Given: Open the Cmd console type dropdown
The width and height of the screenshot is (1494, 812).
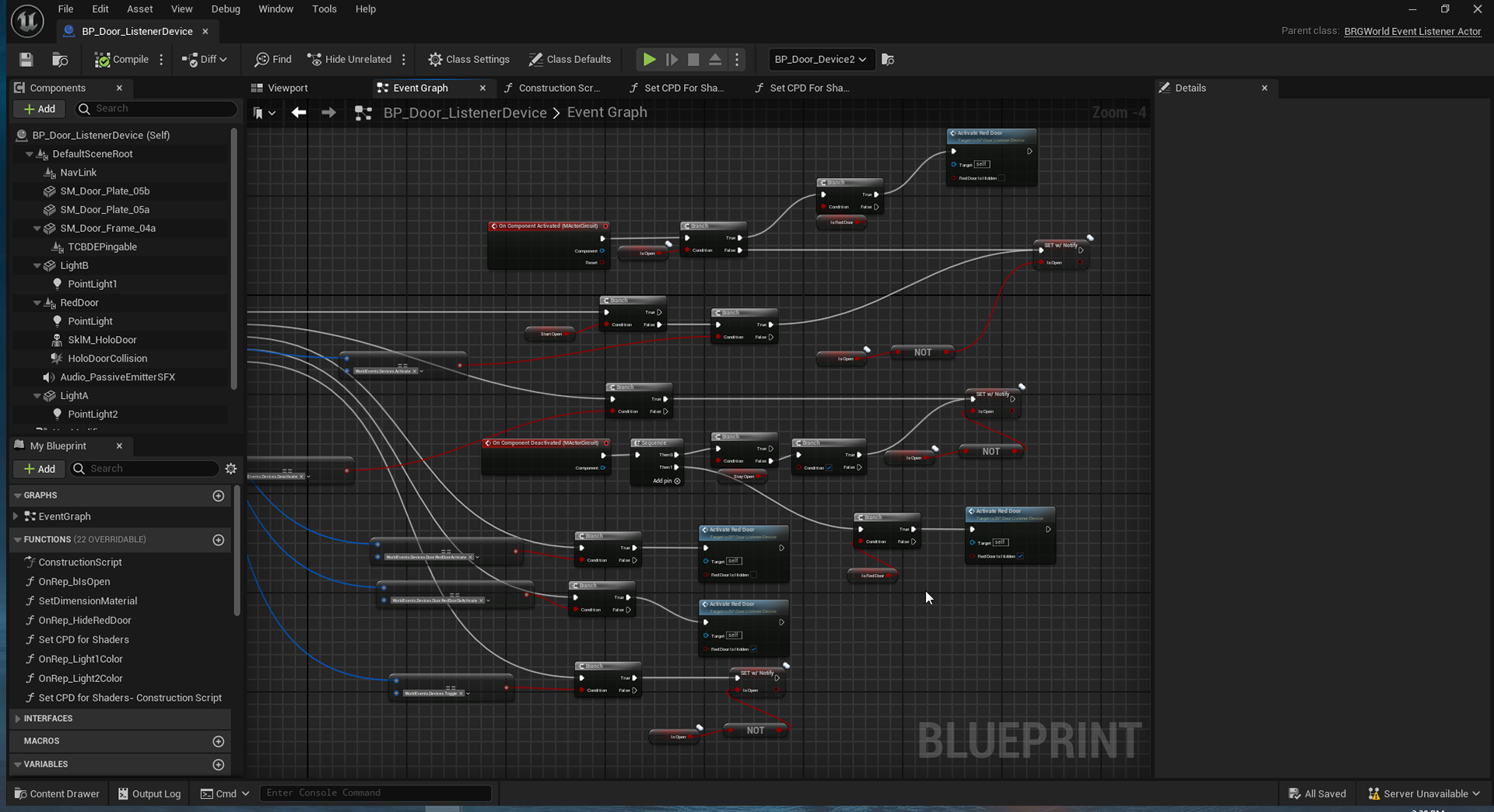Looking at the screenshot, I should (225, 794).
